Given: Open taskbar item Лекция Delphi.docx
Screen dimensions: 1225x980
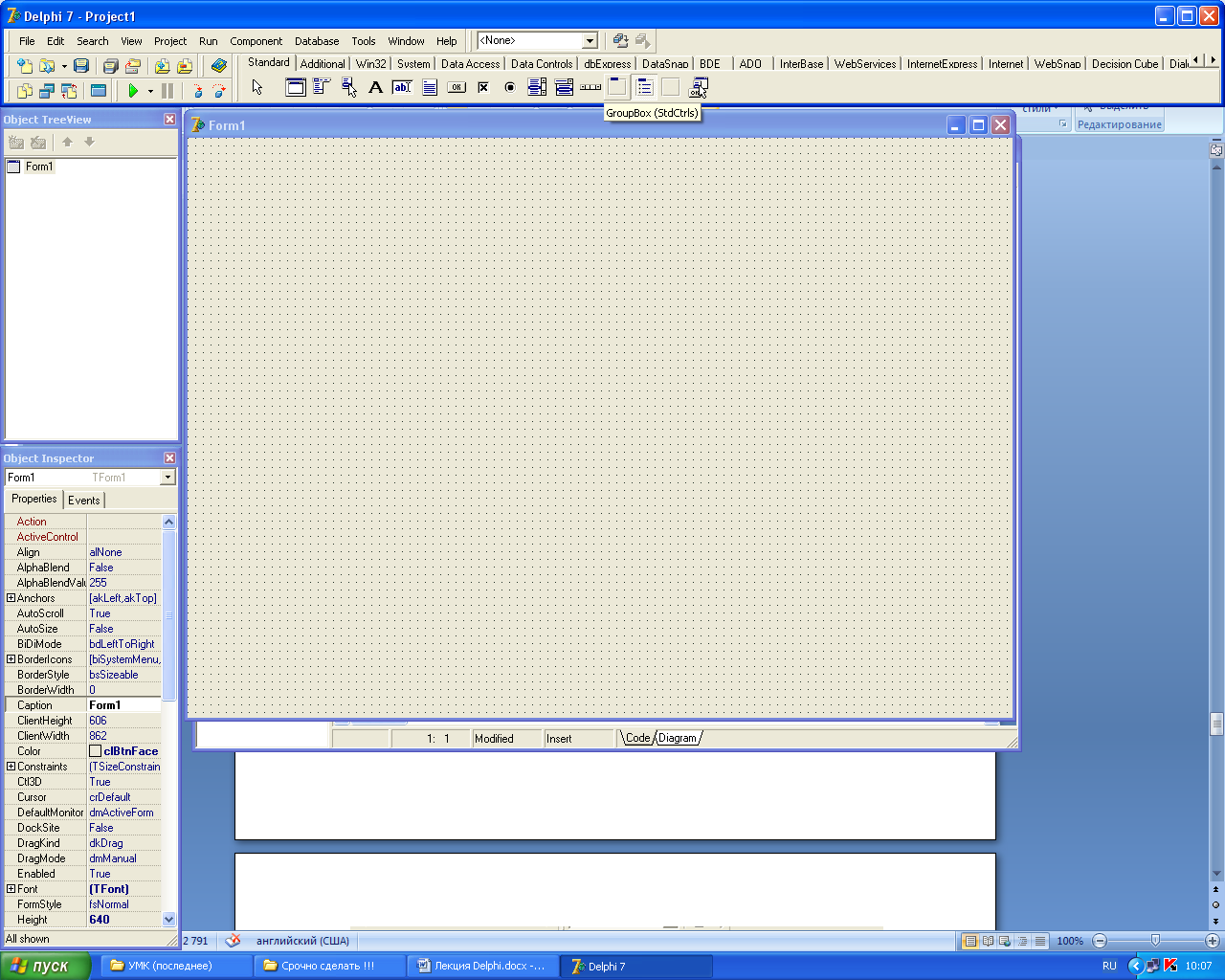Looking at the screenshot, I should (482, 966).
